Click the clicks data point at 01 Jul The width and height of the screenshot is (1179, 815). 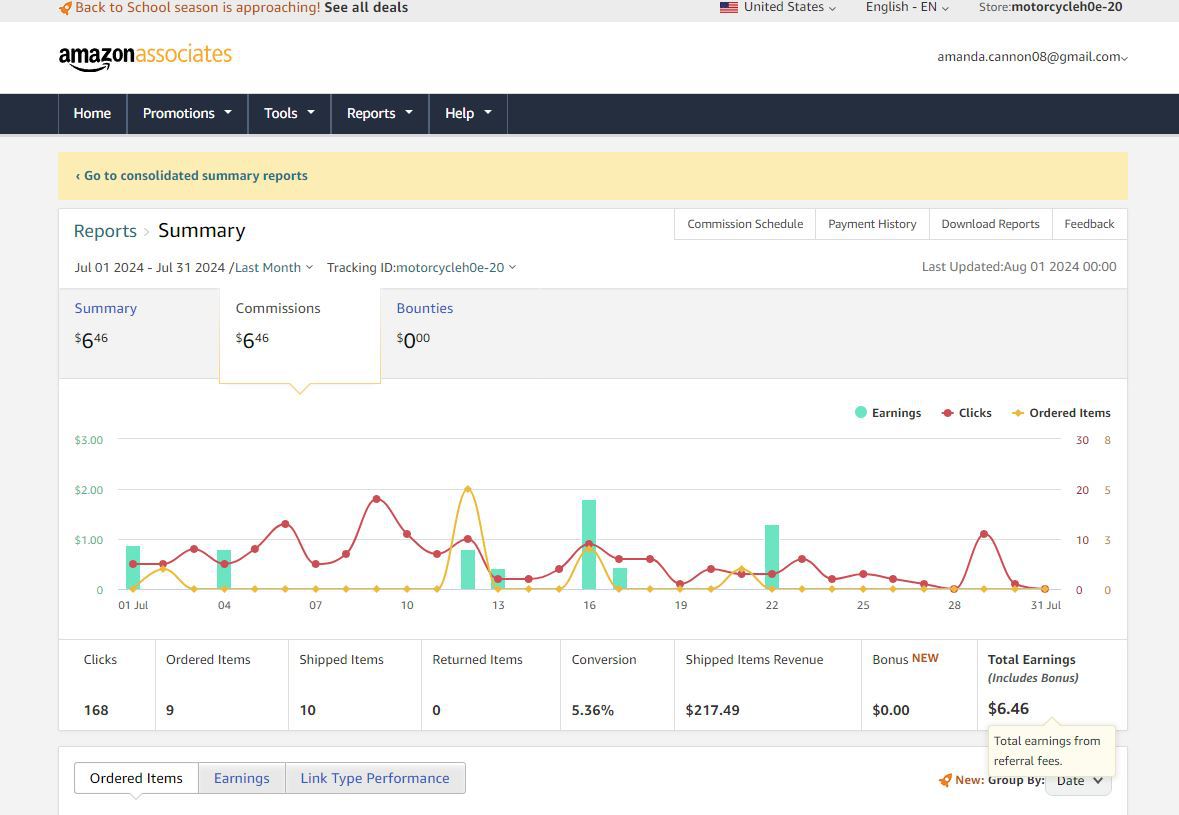[x=133, y=564]
